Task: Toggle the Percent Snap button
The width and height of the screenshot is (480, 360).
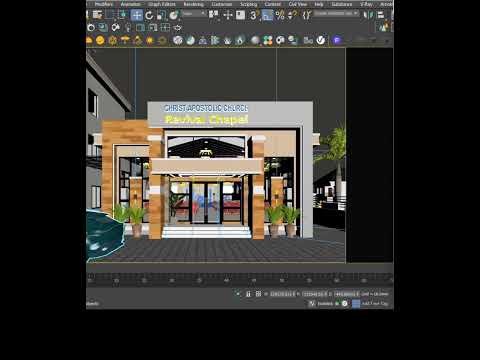Action: coord(280,15)
